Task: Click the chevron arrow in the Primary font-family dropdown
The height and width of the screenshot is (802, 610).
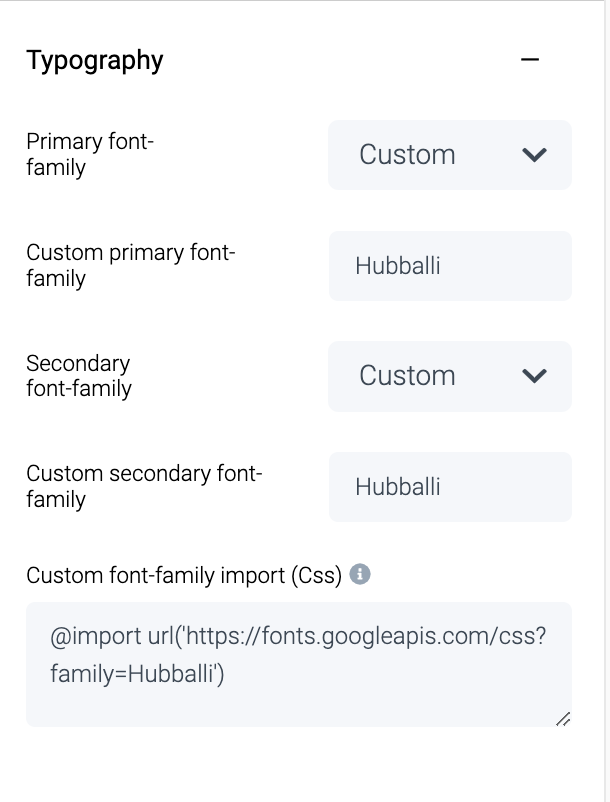Action: pos(535,155)
